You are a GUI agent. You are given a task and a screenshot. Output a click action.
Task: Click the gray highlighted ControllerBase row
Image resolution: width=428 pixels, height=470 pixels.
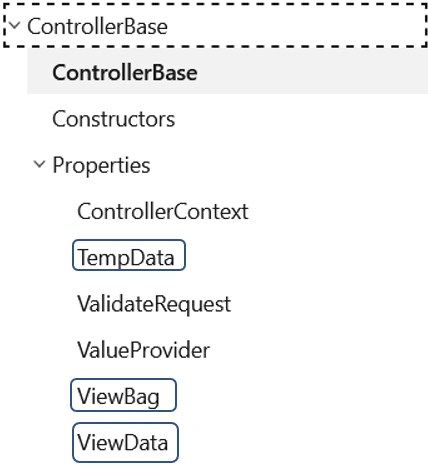[x=227, y=72]
